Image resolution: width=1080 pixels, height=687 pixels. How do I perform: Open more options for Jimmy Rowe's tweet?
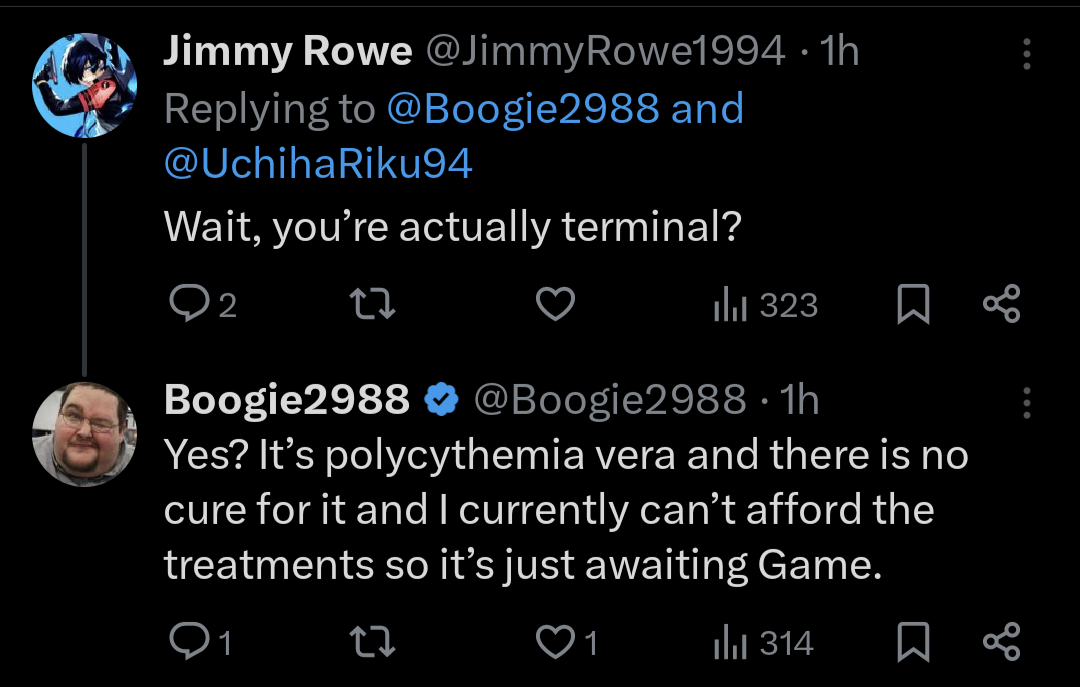[x=1026, y=53]
